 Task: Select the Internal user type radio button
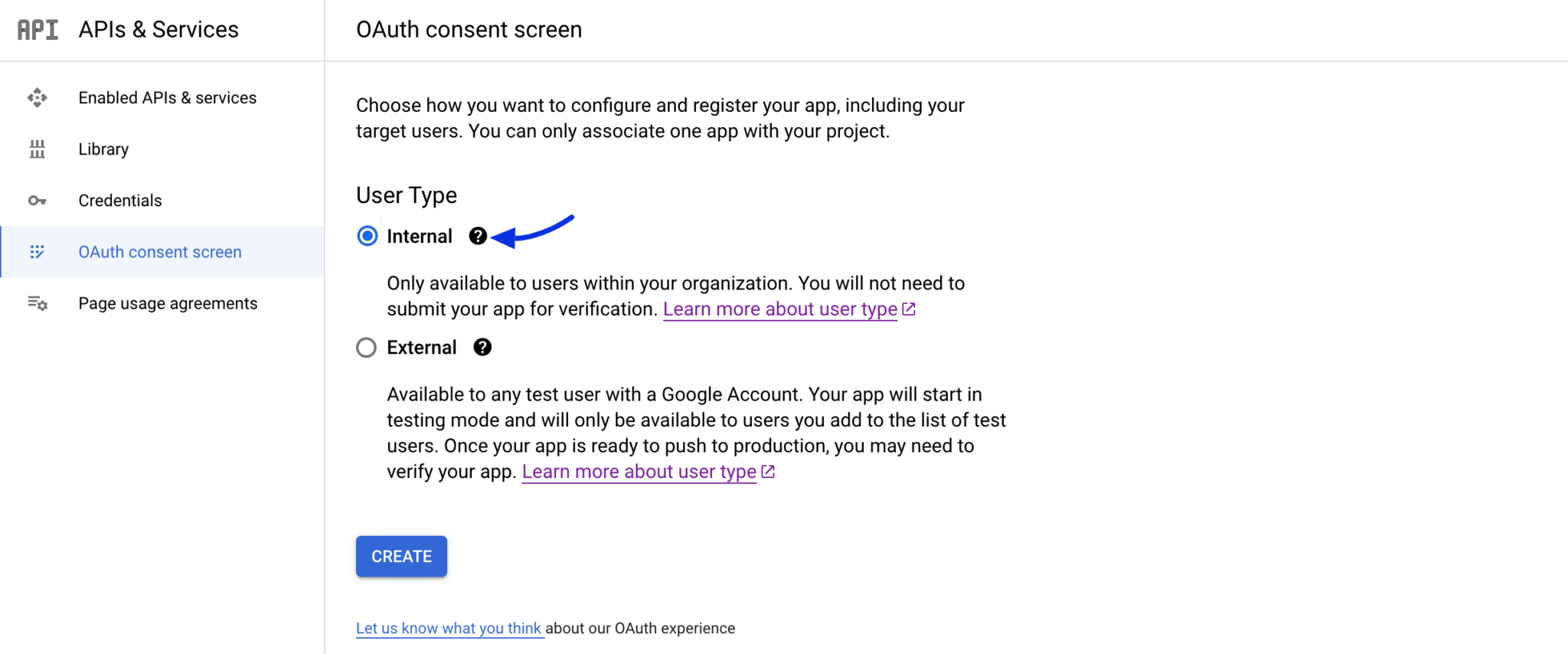click(367, 236)
